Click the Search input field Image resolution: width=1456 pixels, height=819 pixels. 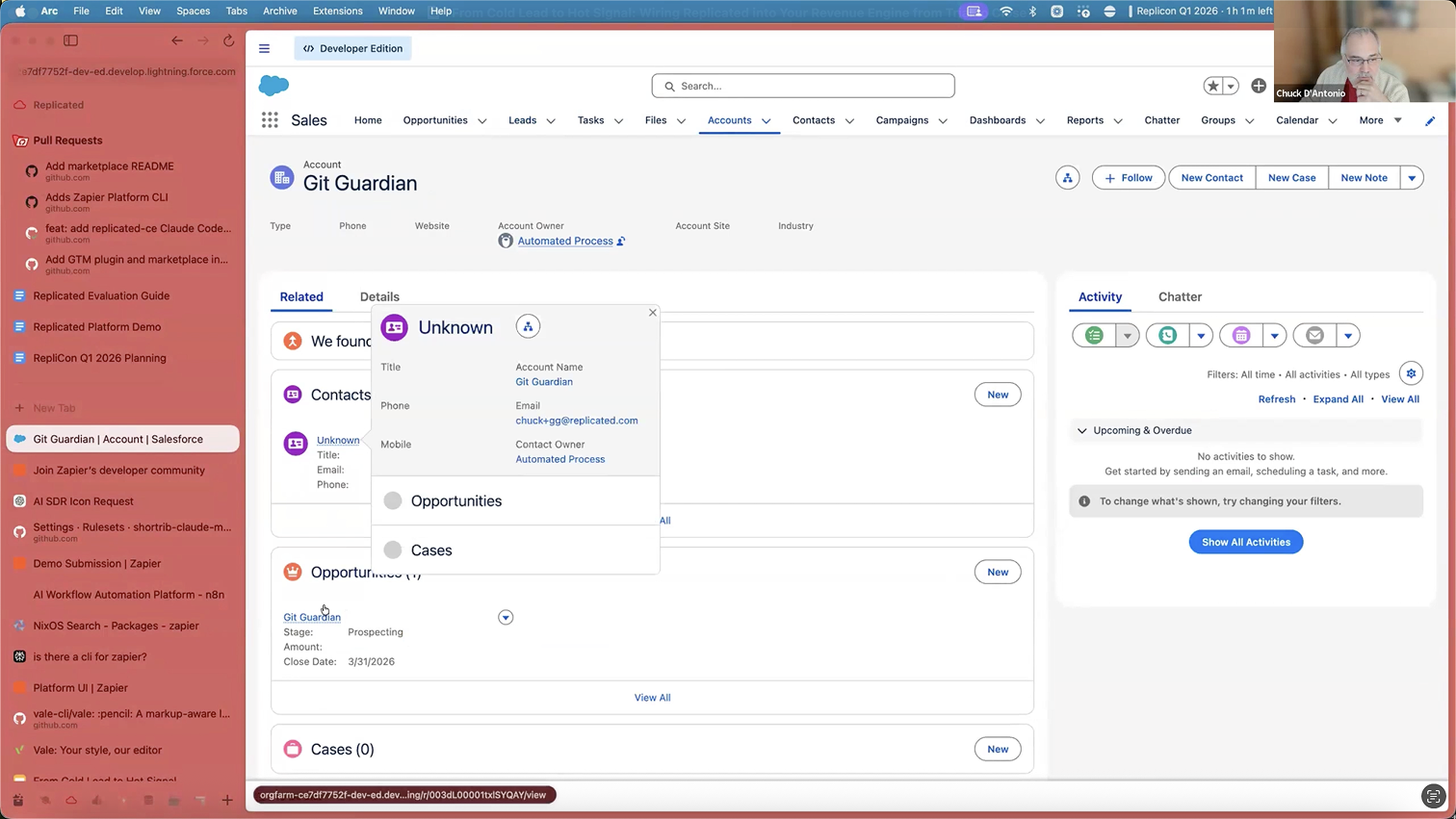pos(803,86)
